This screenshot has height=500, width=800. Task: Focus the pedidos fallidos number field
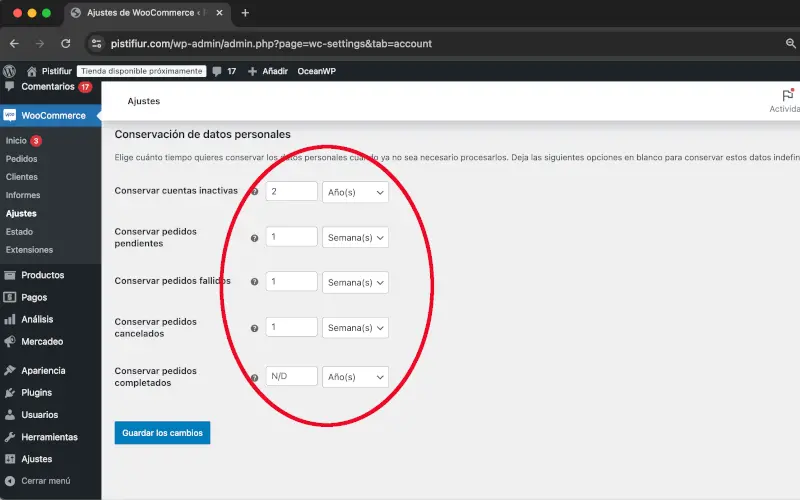coord(291,282)
